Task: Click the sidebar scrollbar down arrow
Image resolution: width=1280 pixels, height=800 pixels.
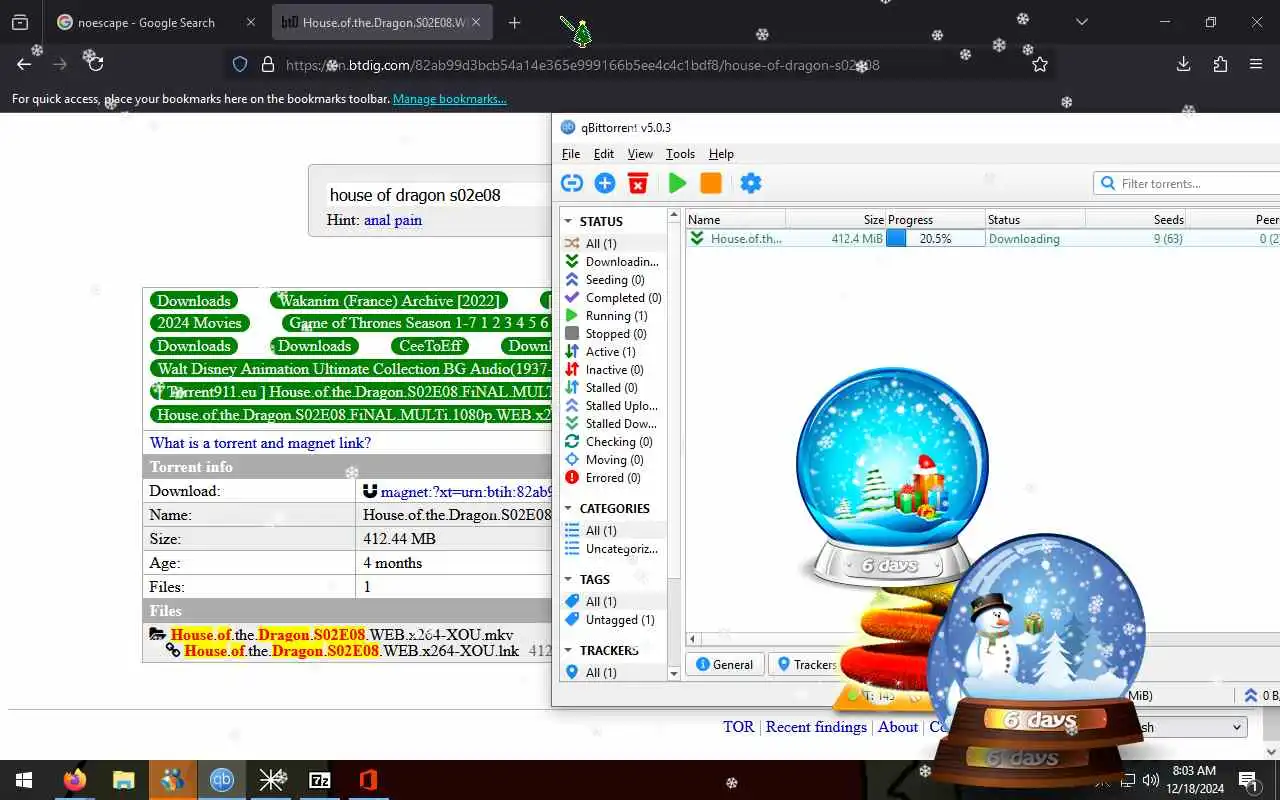Action: point(673,674)
